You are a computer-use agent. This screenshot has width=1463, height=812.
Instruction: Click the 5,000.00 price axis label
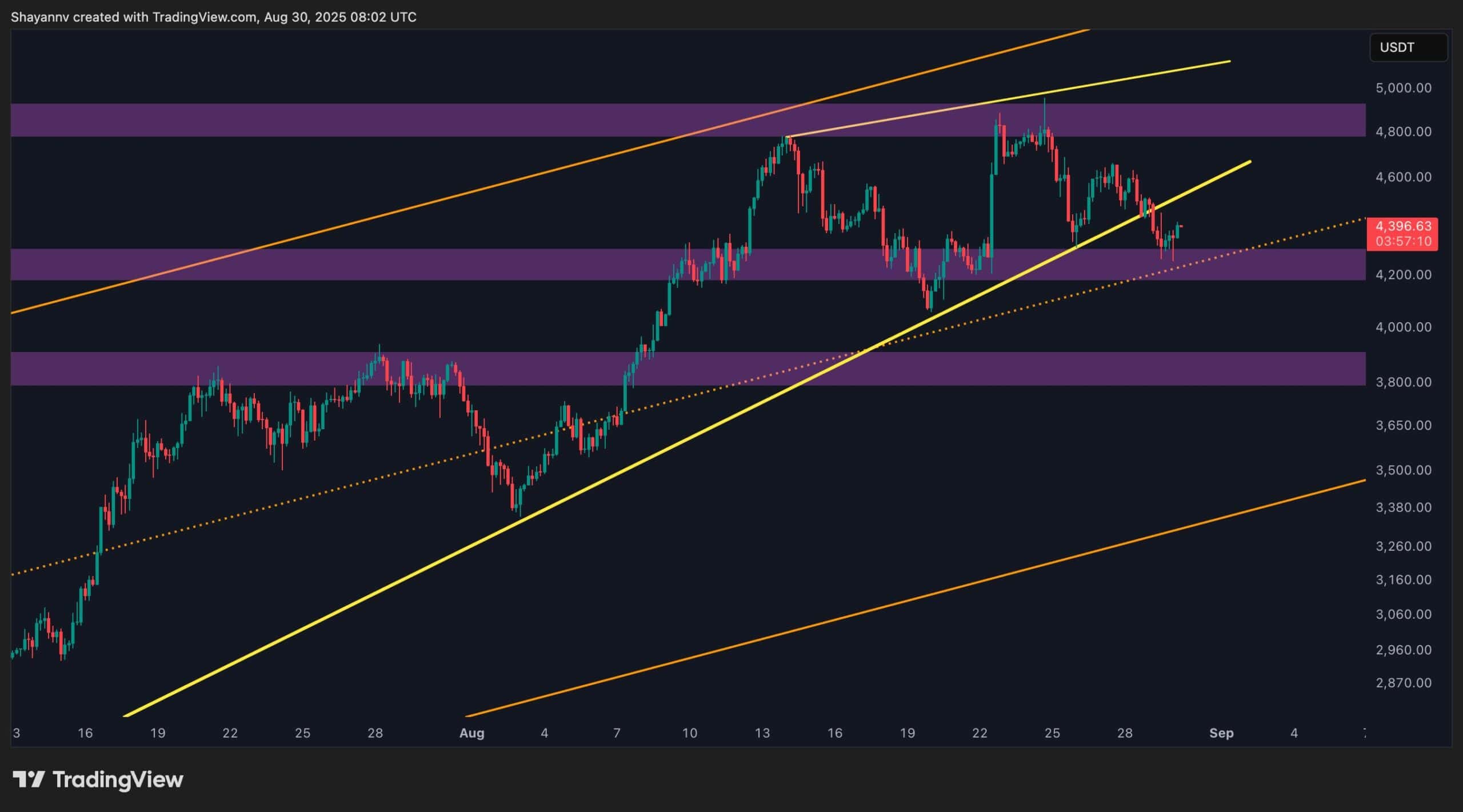point(1403,88)
